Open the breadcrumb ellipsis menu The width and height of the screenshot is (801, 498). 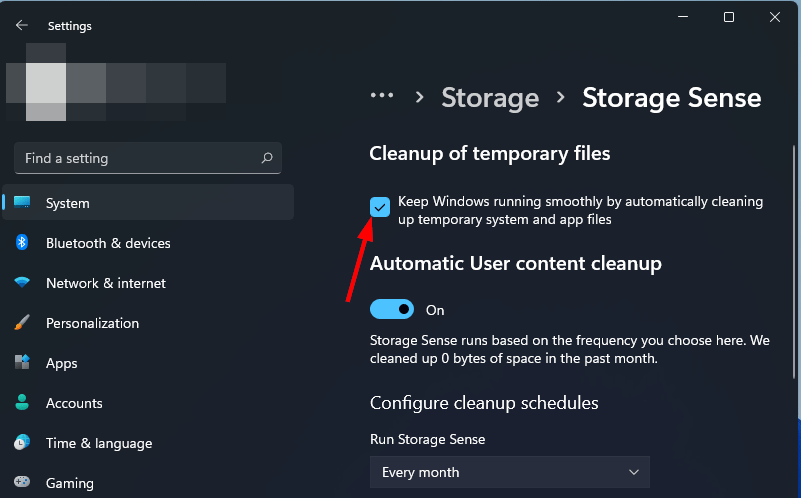[382, 96]
